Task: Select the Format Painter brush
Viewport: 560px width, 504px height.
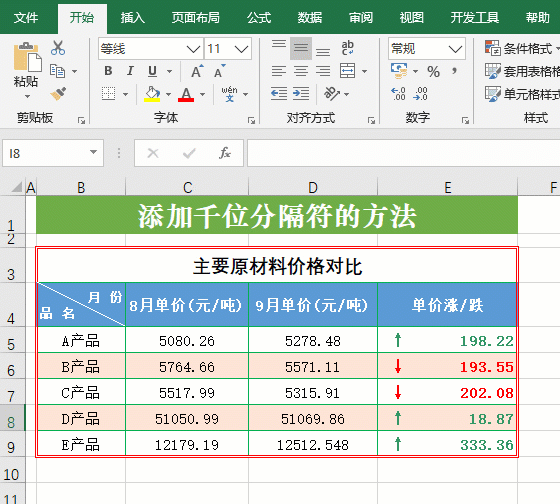Action: pyautogui.click(x=58, y=94)
